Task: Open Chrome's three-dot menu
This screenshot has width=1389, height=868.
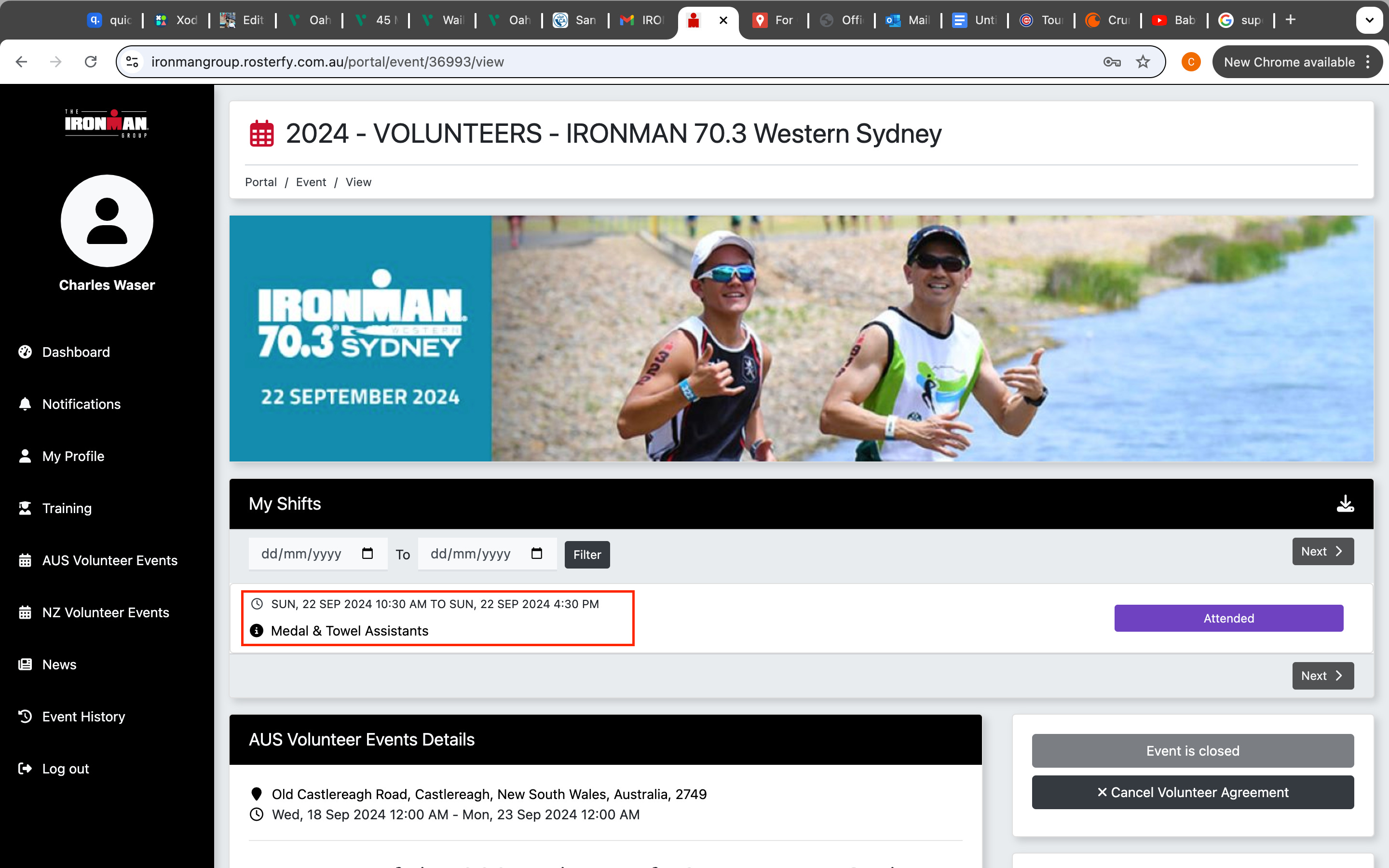Action: click(x=1368, y=62)
